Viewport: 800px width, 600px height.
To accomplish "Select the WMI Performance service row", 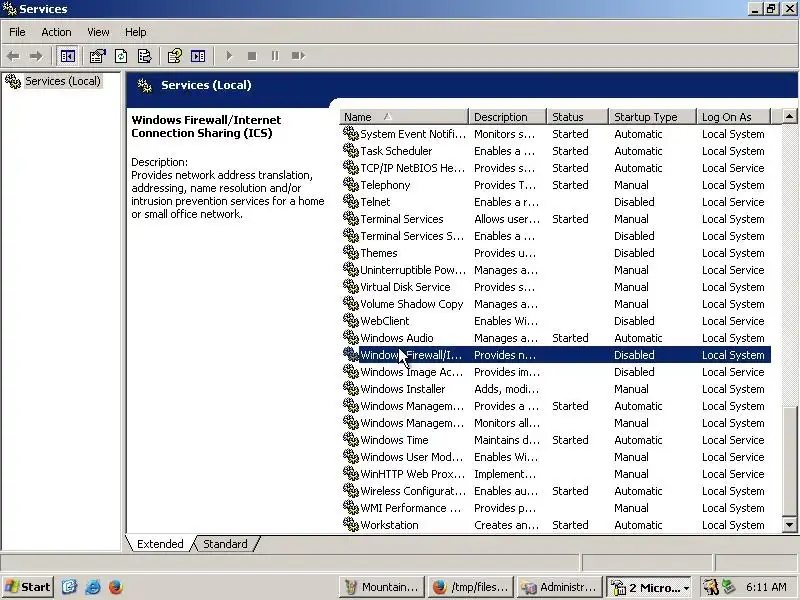I will coord(556,508).
